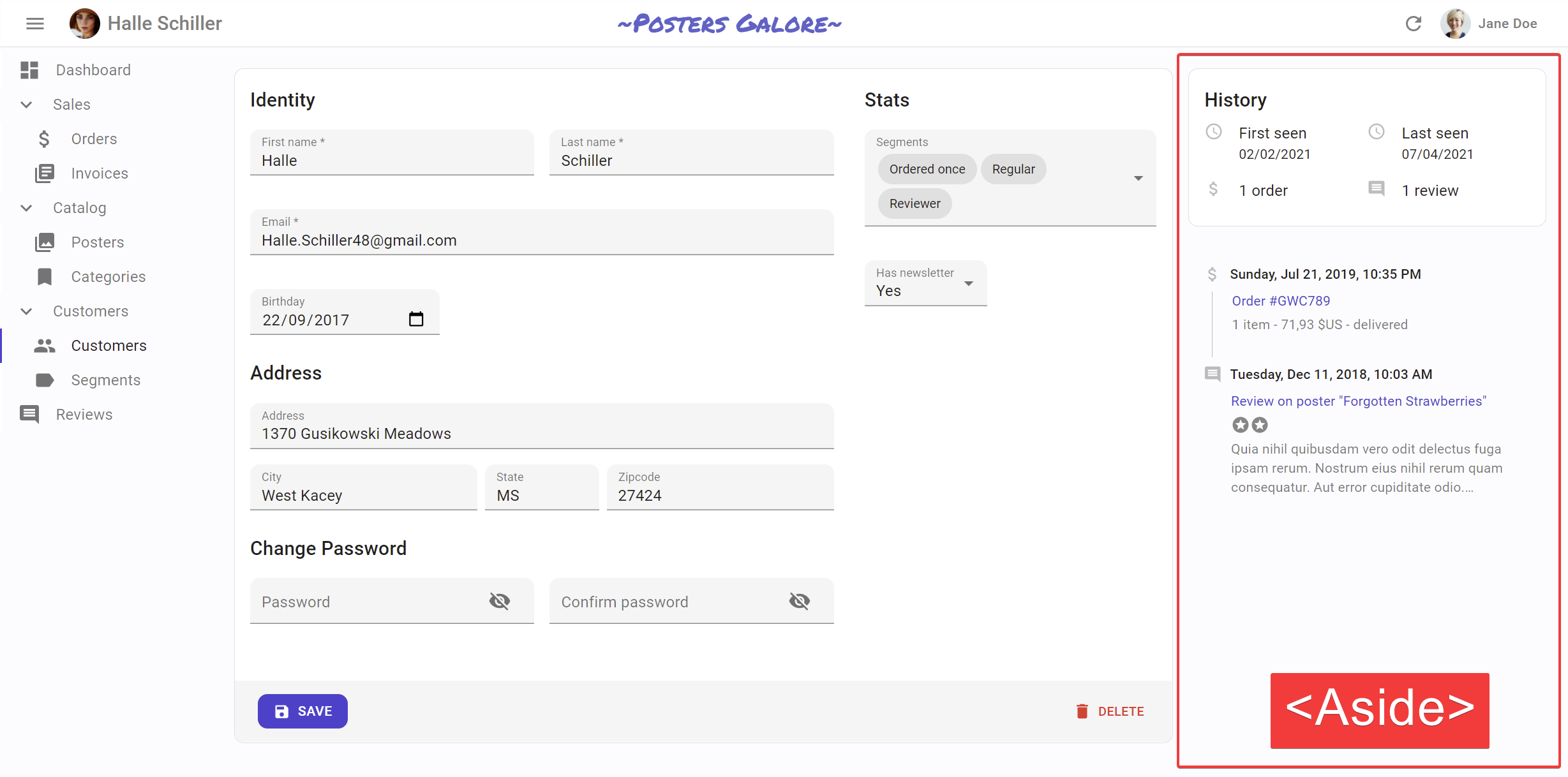Open the Segments dropdown in Stats panel

[x=1139, y=178]
